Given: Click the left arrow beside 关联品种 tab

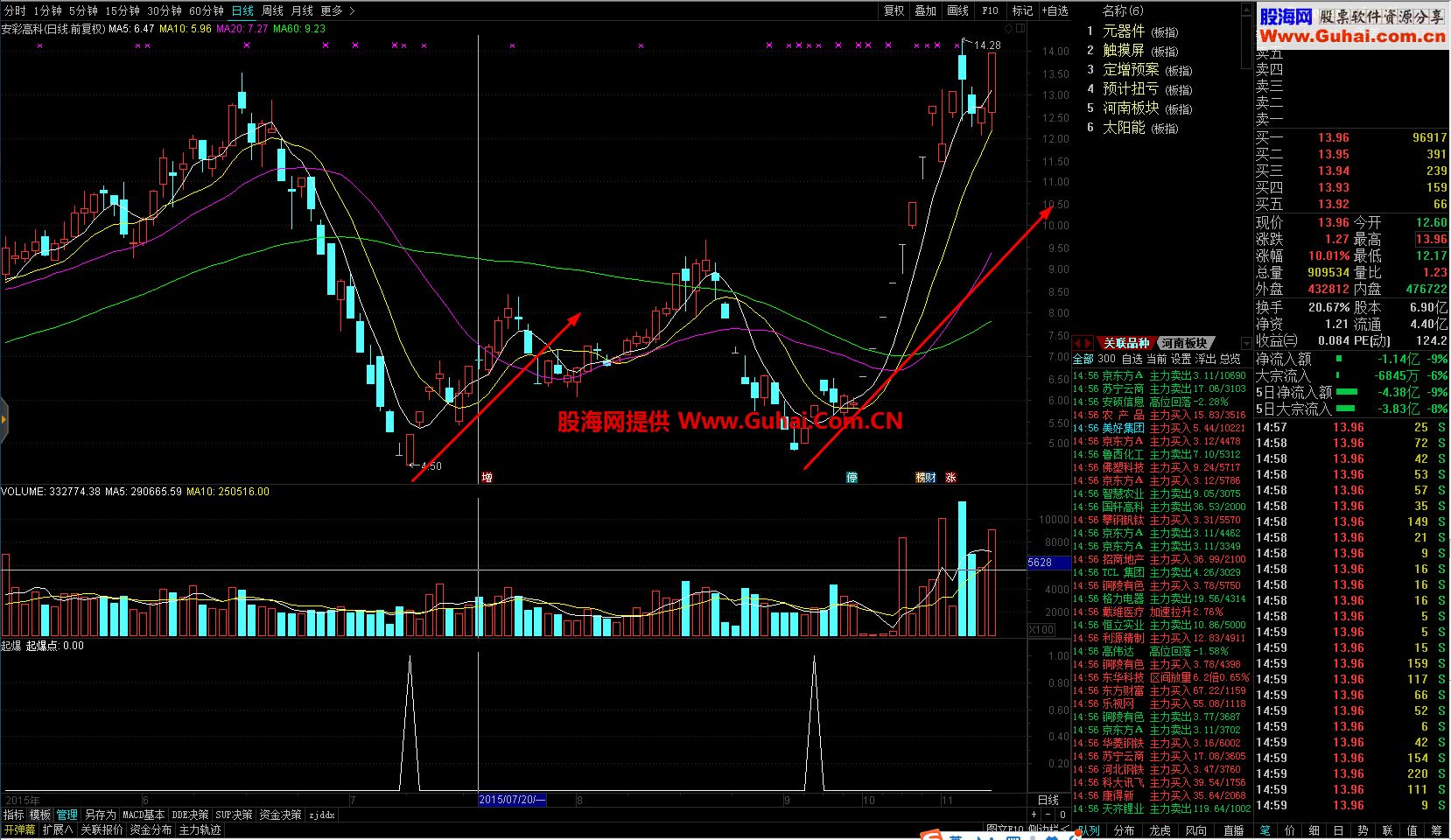Looking at the screenshot, I should tap(1077, 343).
